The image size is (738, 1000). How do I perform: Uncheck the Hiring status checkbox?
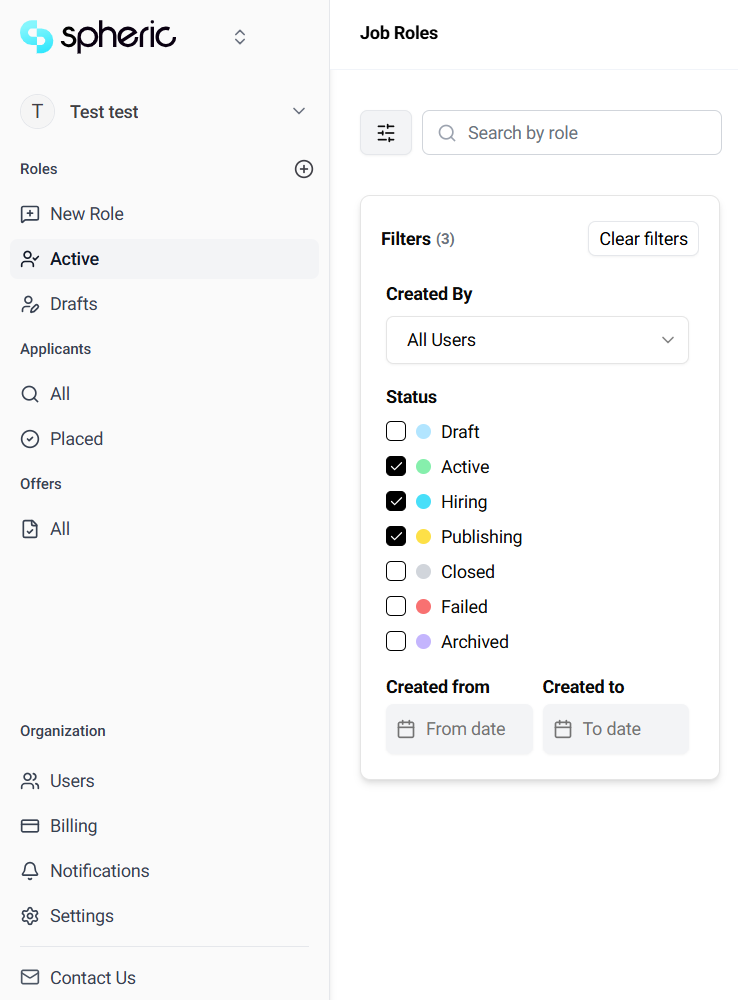(396, 502)
